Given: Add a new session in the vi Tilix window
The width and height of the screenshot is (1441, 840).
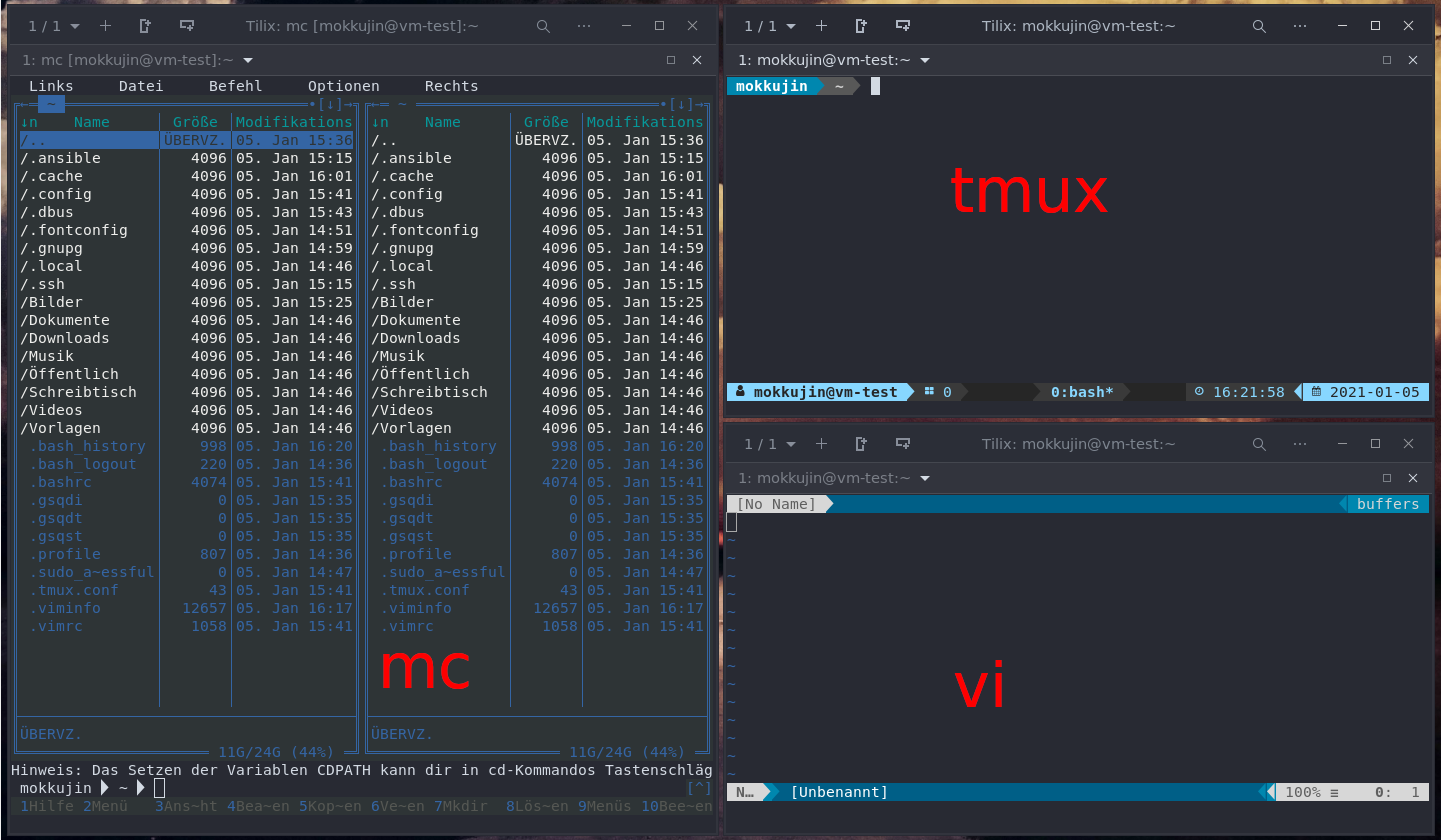Looking at the screenshot, I should coord(822,444).
